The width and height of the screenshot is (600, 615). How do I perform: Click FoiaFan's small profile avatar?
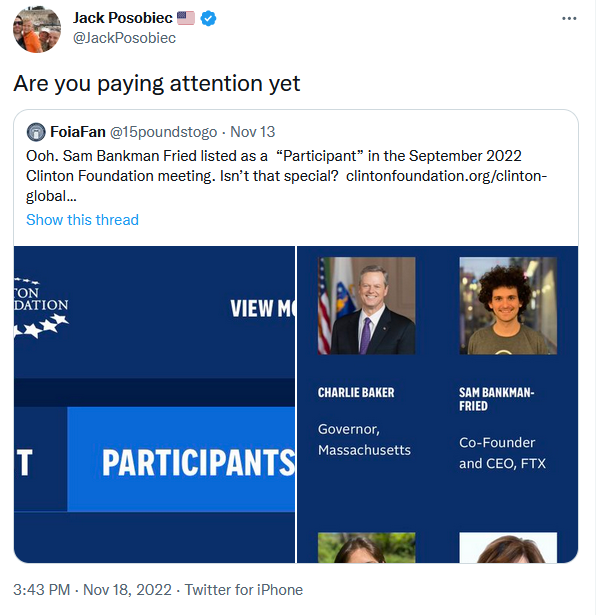point(36,132)
